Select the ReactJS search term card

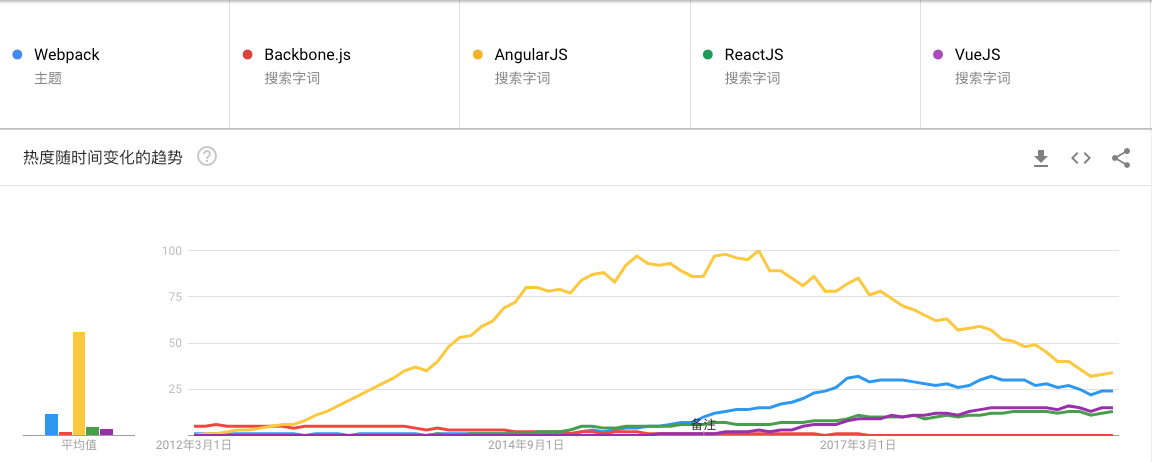click(x=803, y=65)
